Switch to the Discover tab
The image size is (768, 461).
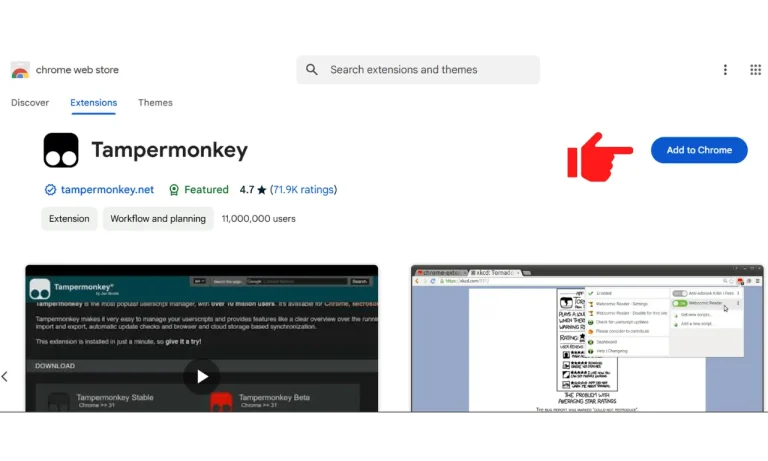[x=30, y=102]
